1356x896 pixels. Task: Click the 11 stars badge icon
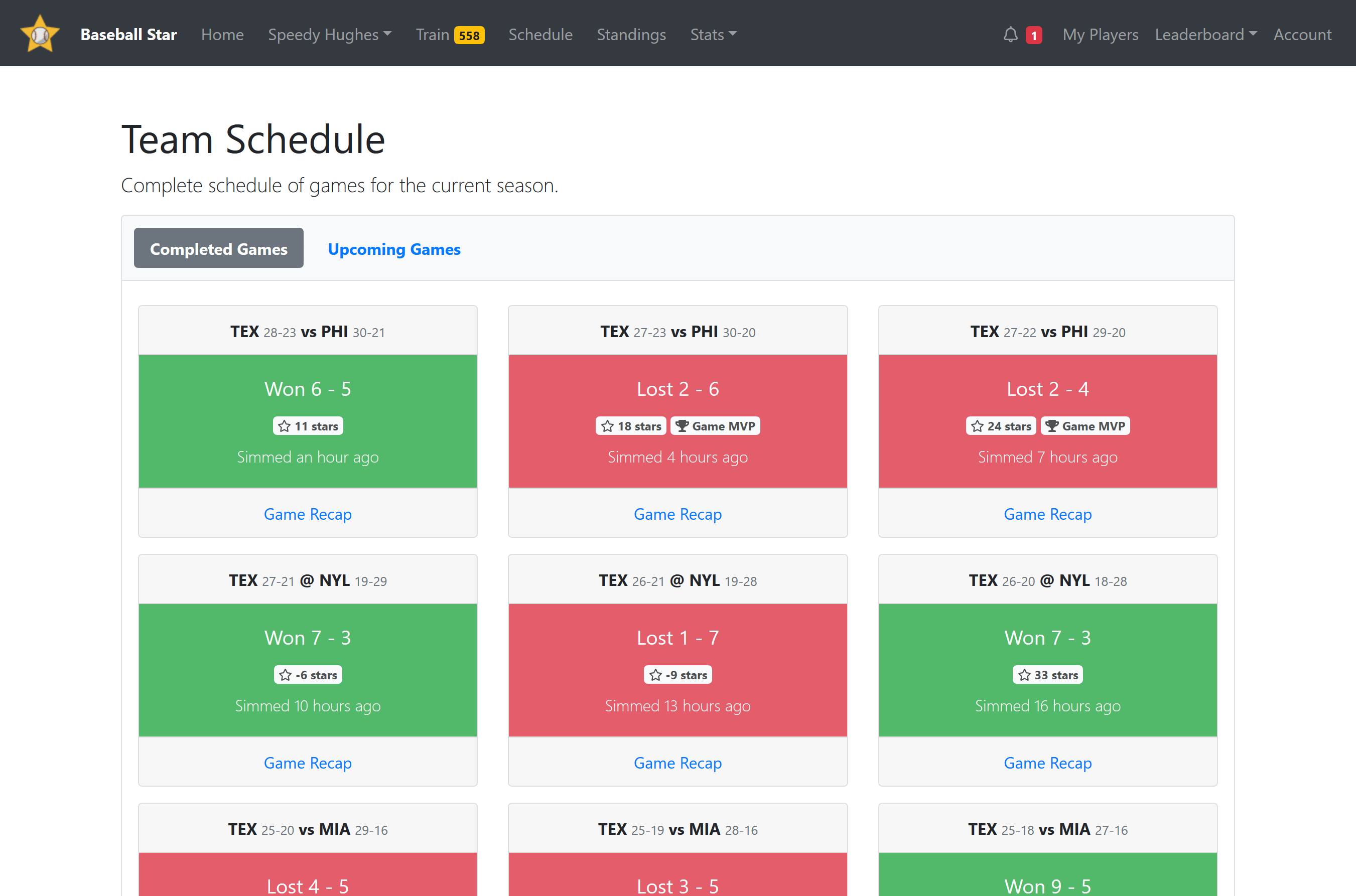pyautogui.click(x=285, y=426)
